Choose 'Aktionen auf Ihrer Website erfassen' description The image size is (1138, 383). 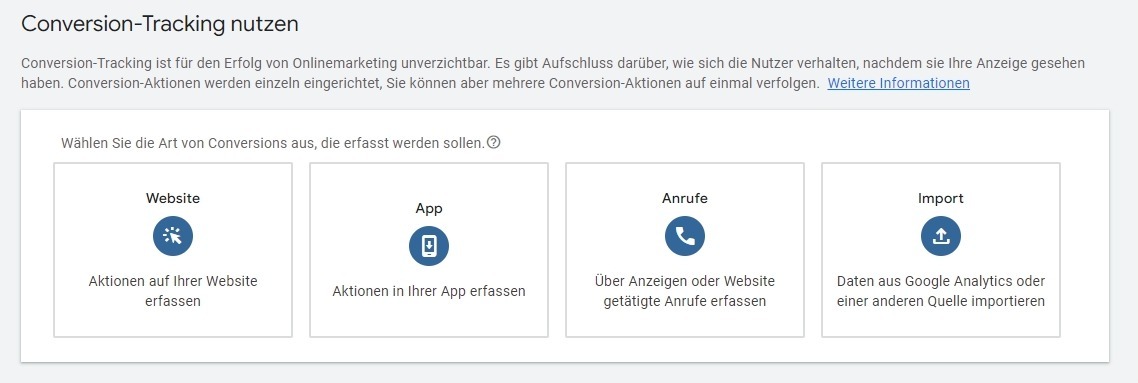pyautogui.click(x=173, y=290)
